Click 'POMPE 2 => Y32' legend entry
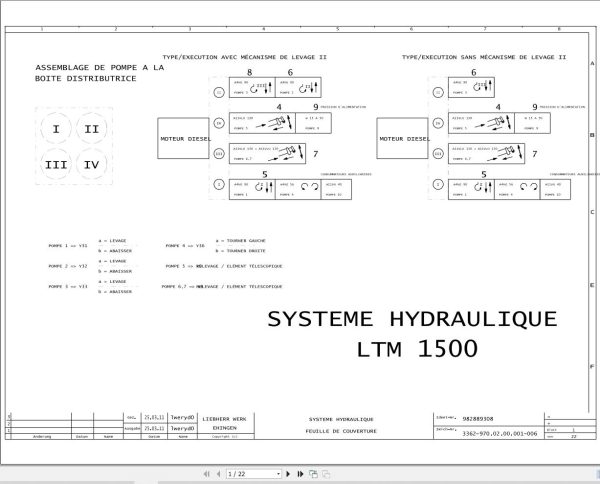 68,266
